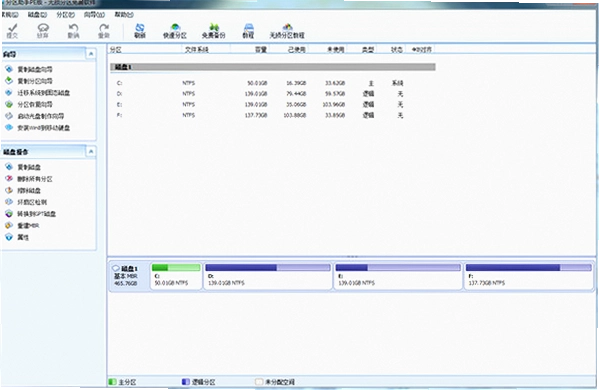Launch the 免费备份 free backup tool
Viewport: 599px width, 390px height.
pyautogui.click(x=214, y=31)
